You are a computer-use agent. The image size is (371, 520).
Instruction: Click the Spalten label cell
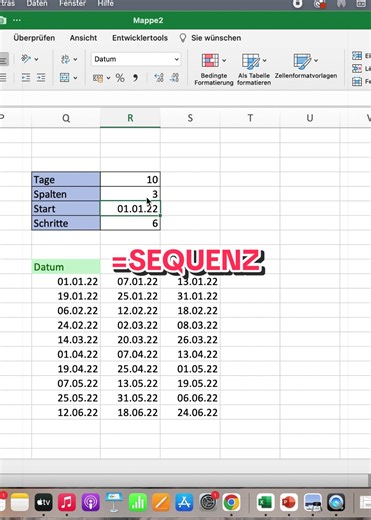pos(66,194)
